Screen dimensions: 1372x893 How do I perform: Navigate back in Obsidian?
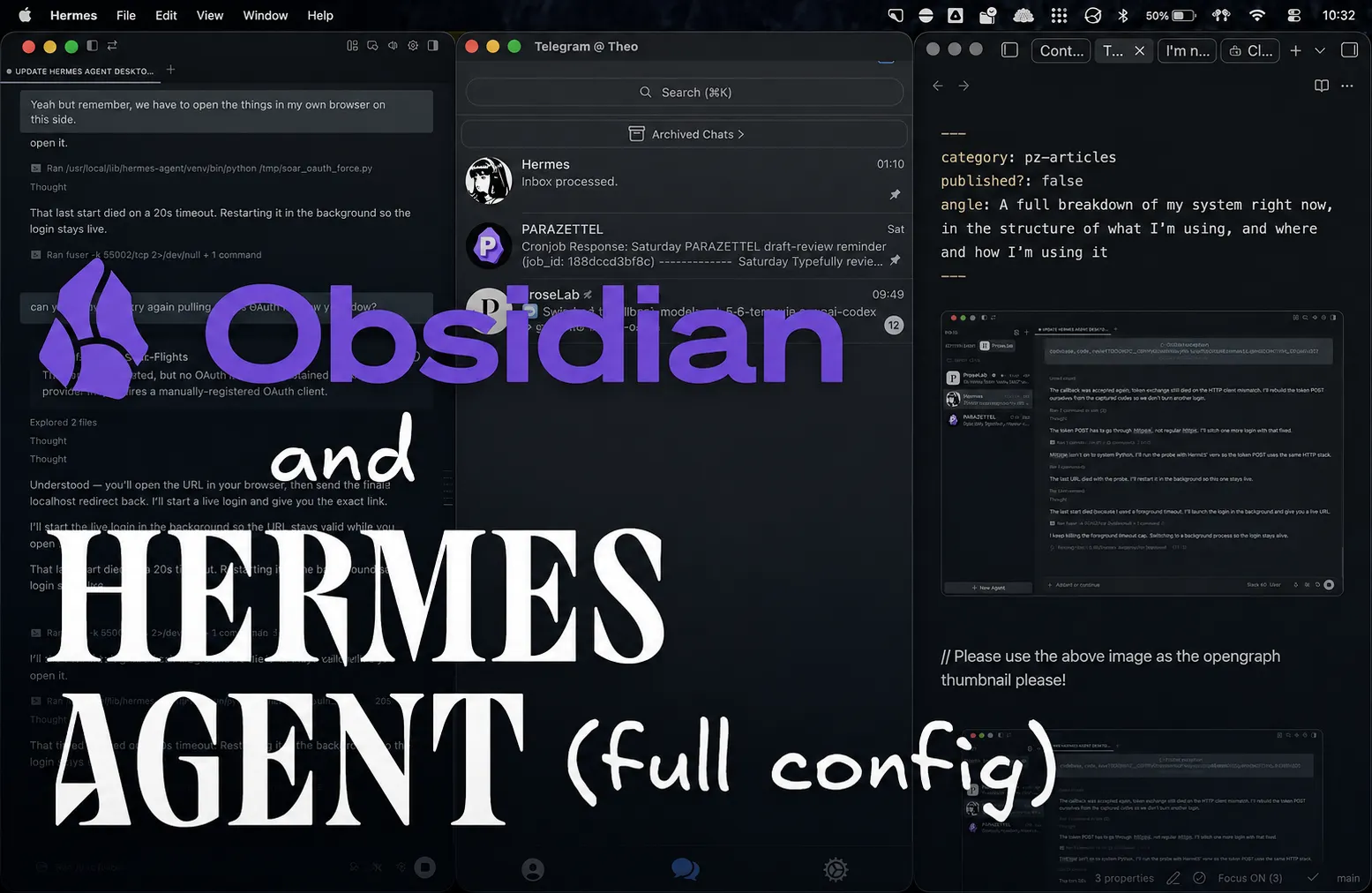938,86
